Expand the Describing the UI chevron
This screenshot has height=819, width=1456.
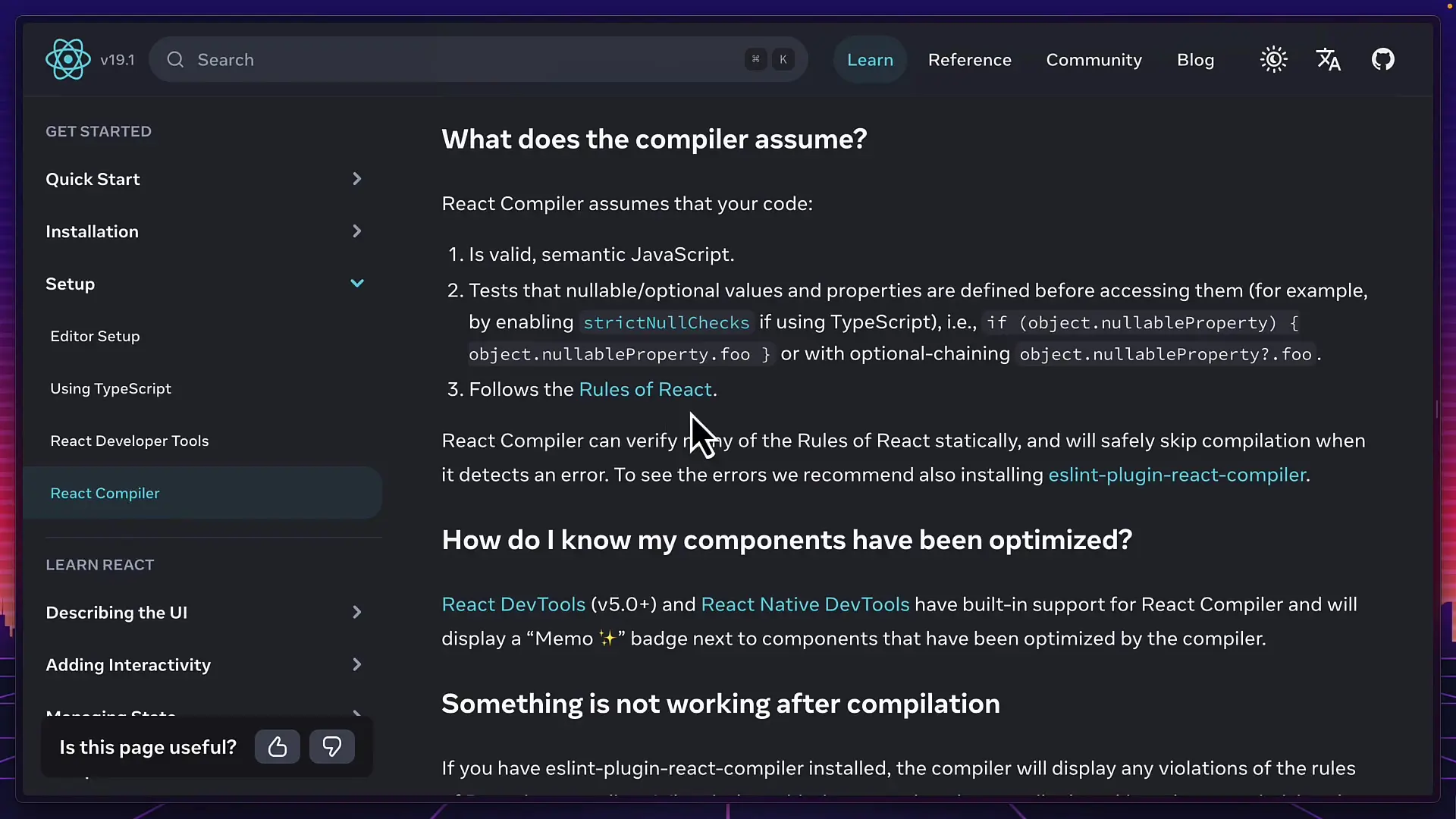tap(357, 612)
